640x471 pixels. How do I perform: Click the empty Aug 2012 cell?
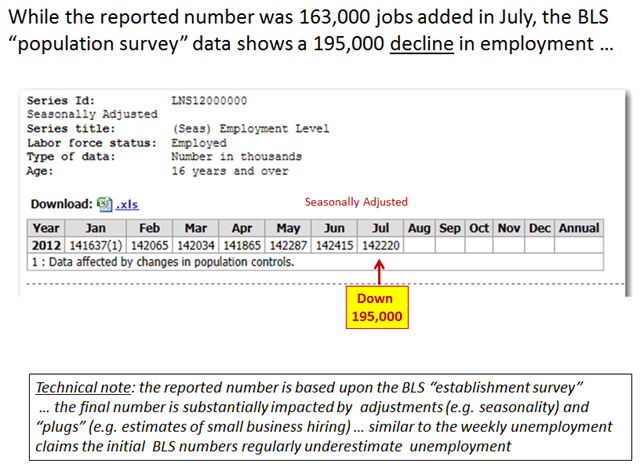(x=419, y=245)
